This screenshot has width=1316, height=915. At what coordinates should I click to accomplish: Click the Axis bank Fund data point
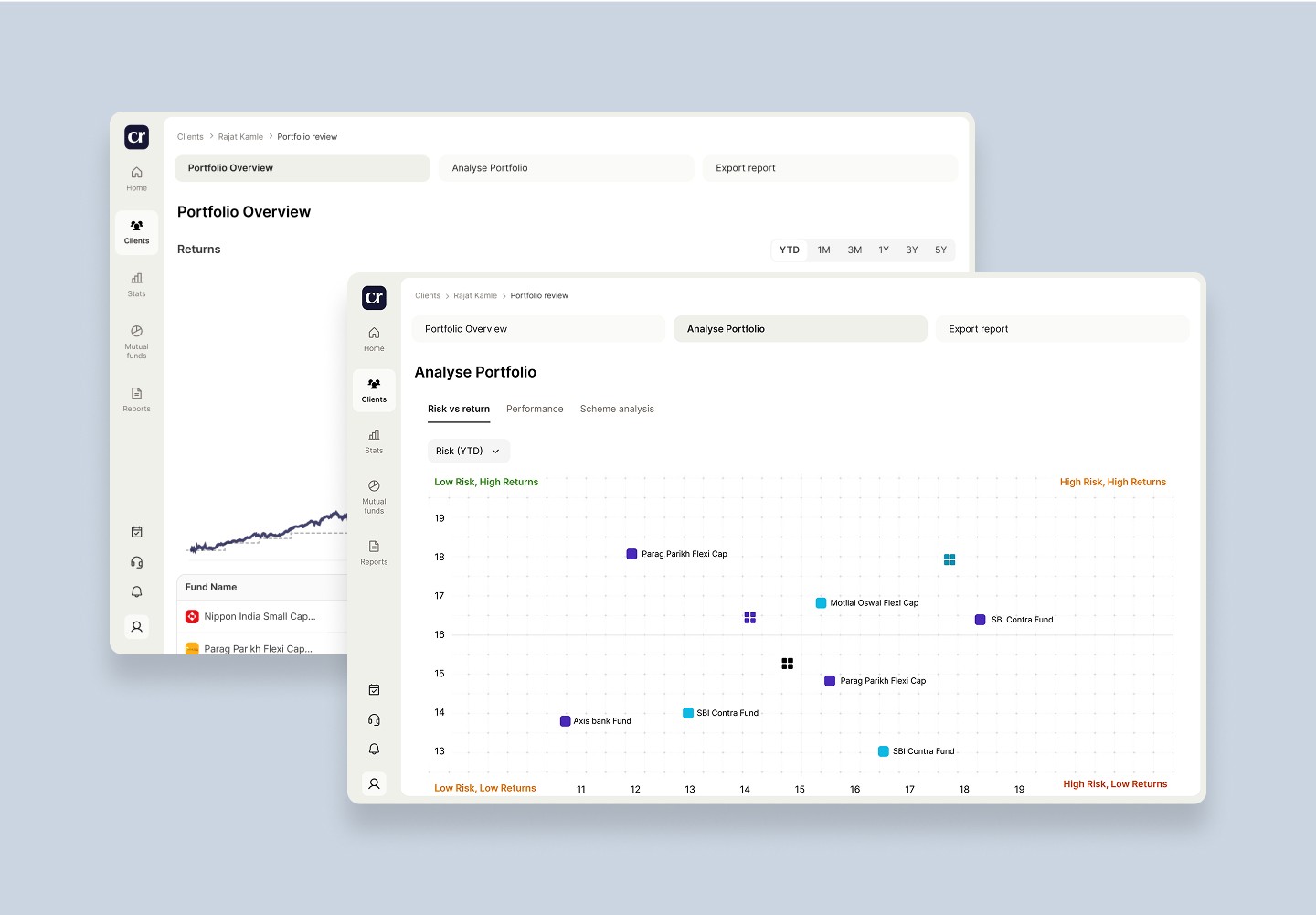tap(566, 721)
